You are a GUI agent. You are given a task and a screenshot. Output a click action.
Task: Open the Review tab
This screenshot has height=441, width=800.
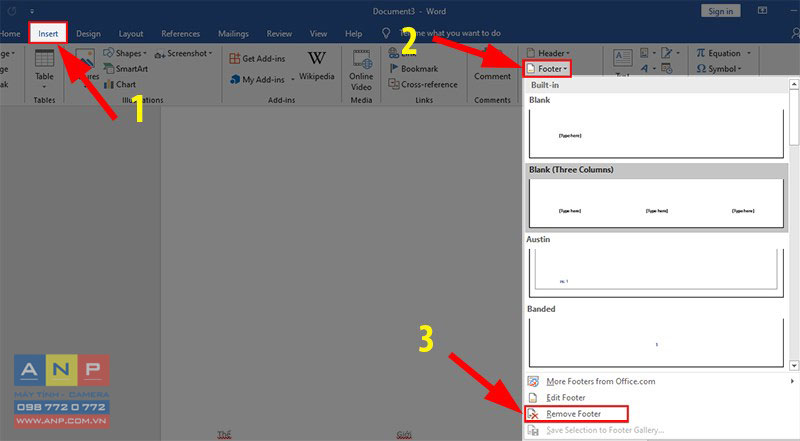279,34
